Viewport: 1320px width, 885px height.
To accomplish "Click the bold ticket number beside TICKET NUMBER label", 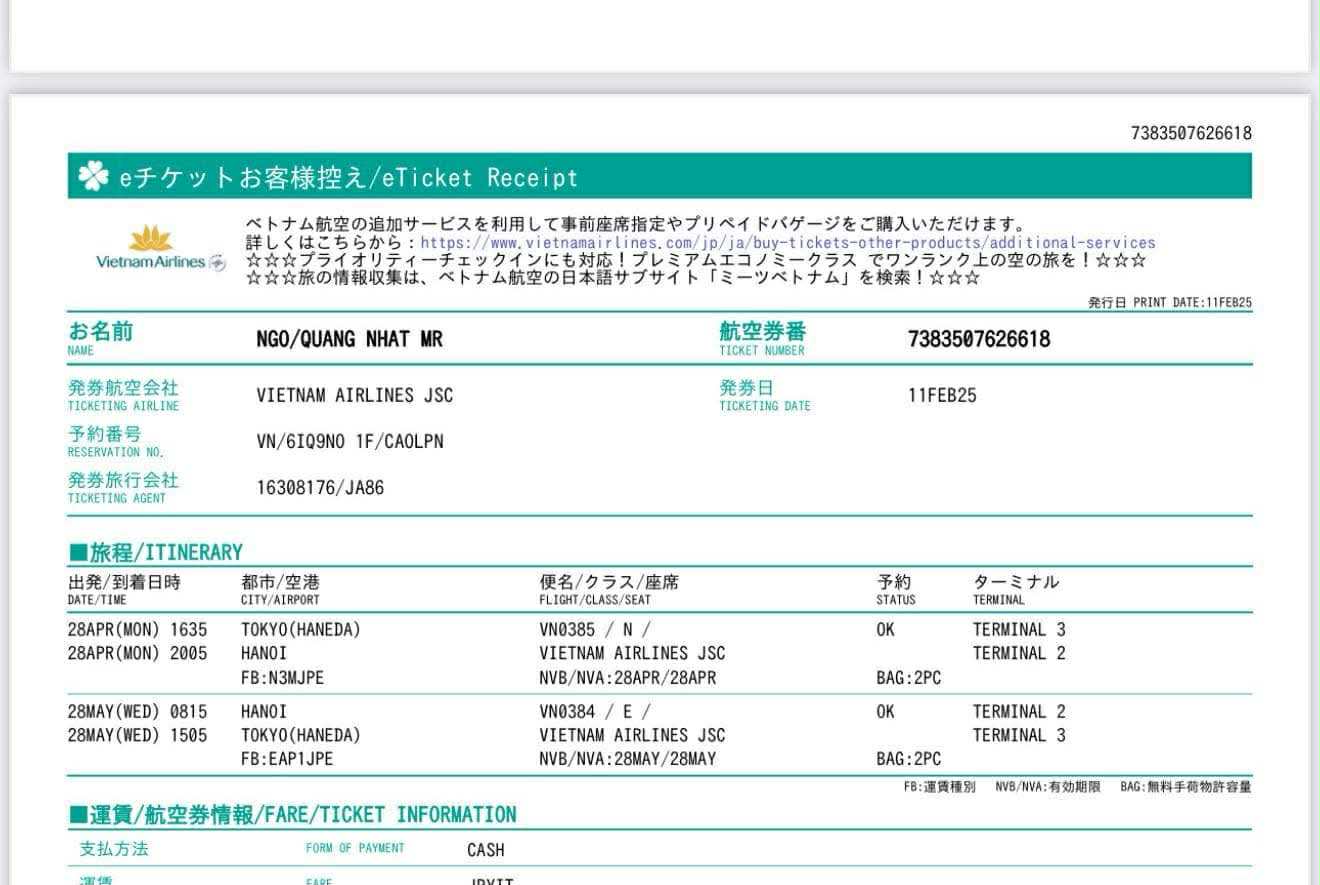I will tap(978, 339).
